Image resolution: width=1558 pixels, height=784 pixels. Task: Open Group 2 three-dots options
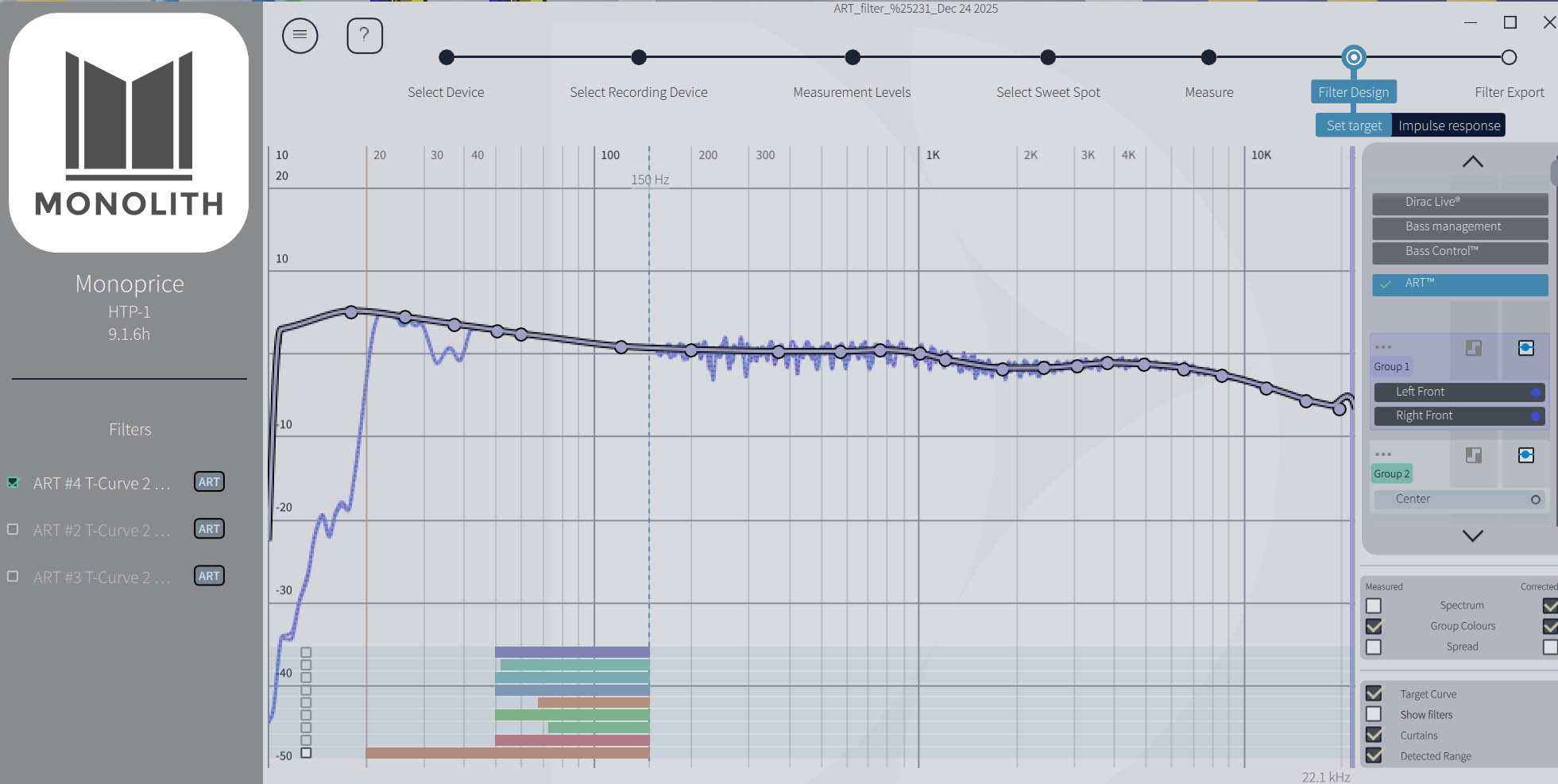[x=1383, y=454]
